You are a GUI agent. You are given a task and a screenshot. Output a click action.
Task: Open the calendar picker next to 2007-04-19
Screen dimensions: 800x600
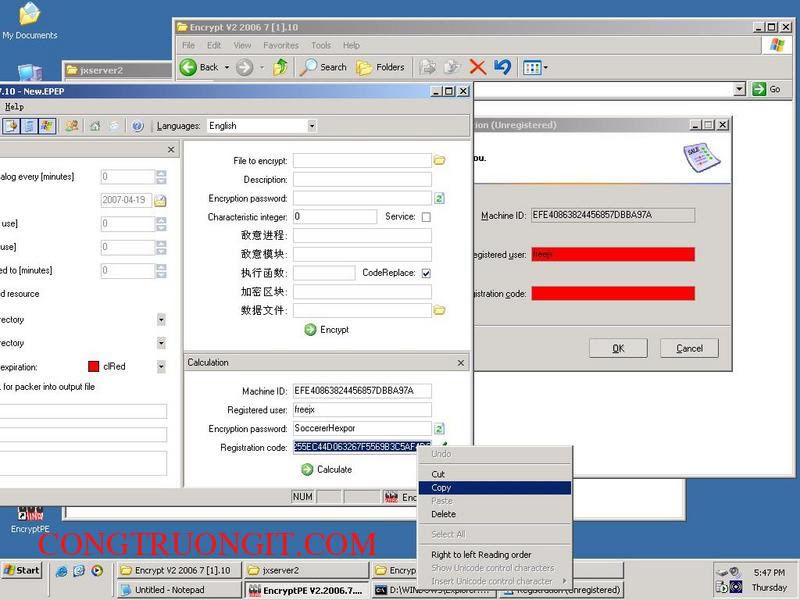pos(160,201)
